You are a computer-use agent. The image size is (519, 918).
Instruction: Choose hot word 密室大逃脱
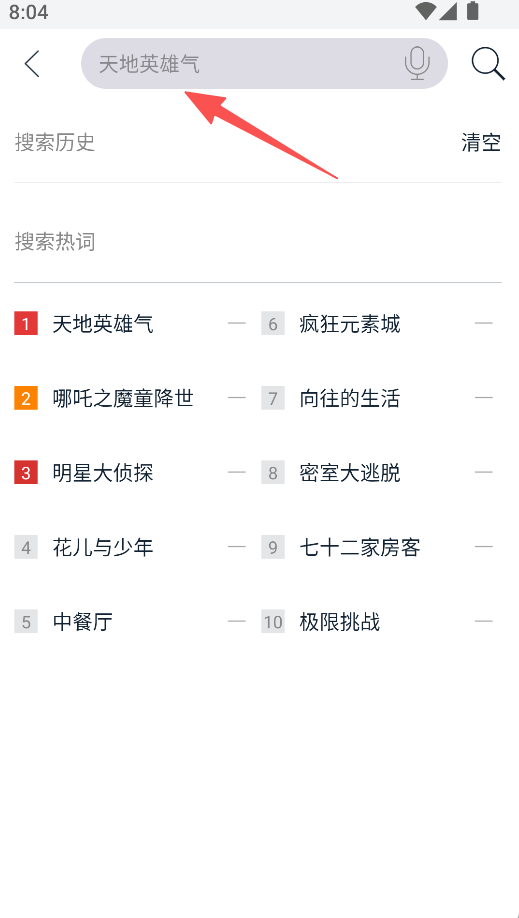[x=350, y=472]
